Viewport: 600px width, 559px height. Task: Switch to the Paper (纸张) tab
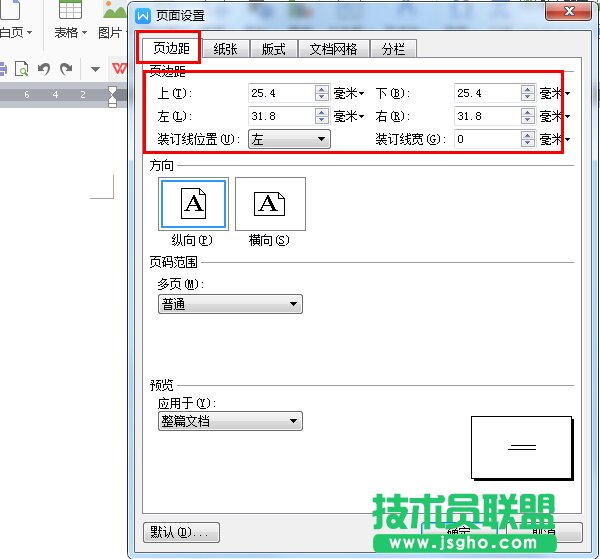click(225, 49)
